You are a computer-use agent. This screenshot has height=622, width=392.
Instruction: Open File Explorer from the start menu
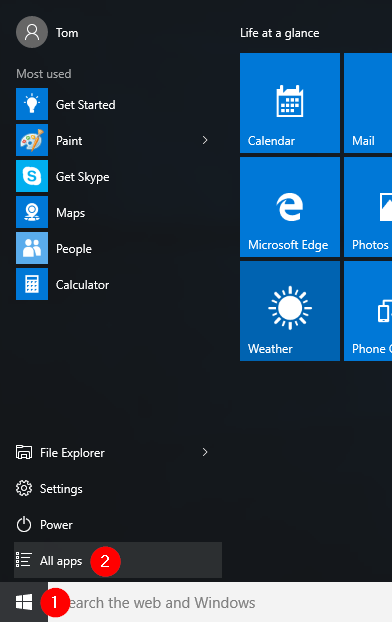pyautogui.click(x=118, y=453)
